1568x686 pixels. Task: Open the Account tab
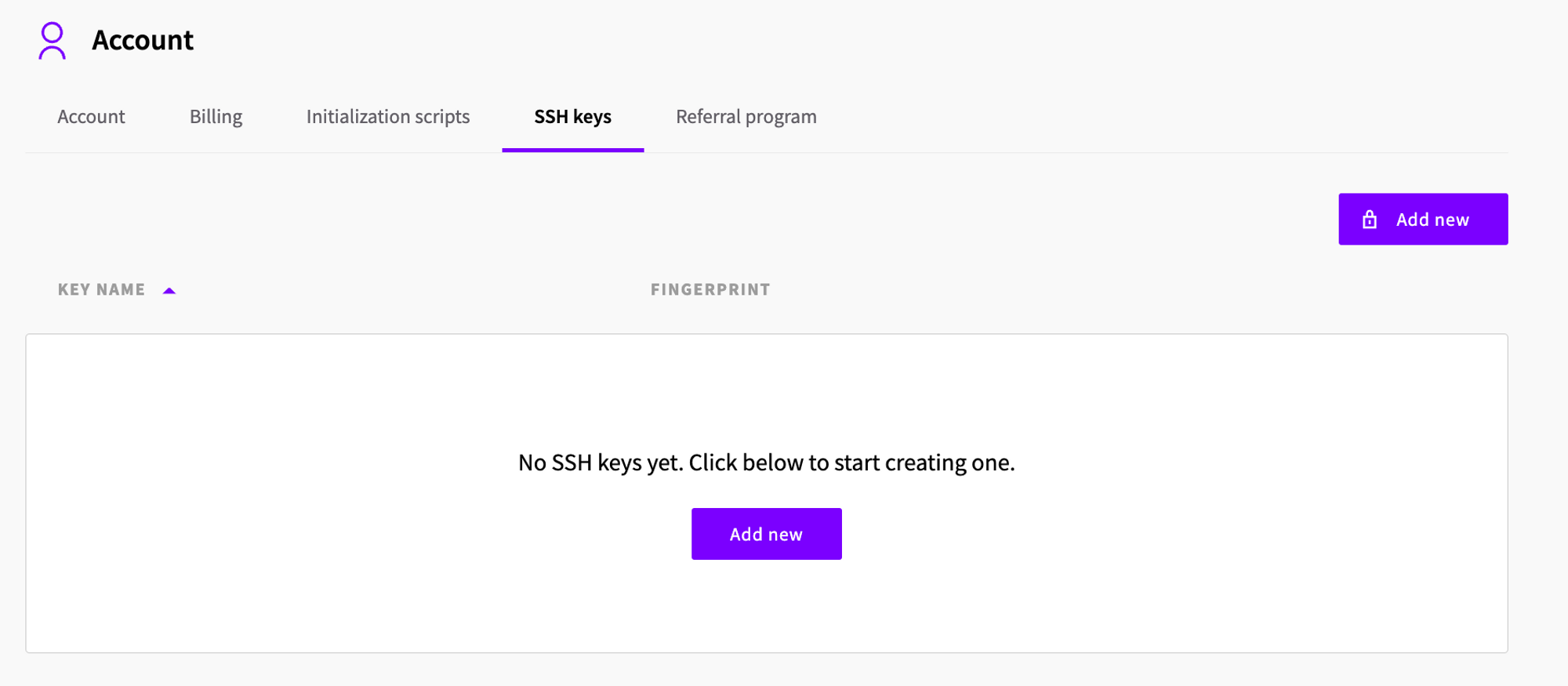pos(91,117)
